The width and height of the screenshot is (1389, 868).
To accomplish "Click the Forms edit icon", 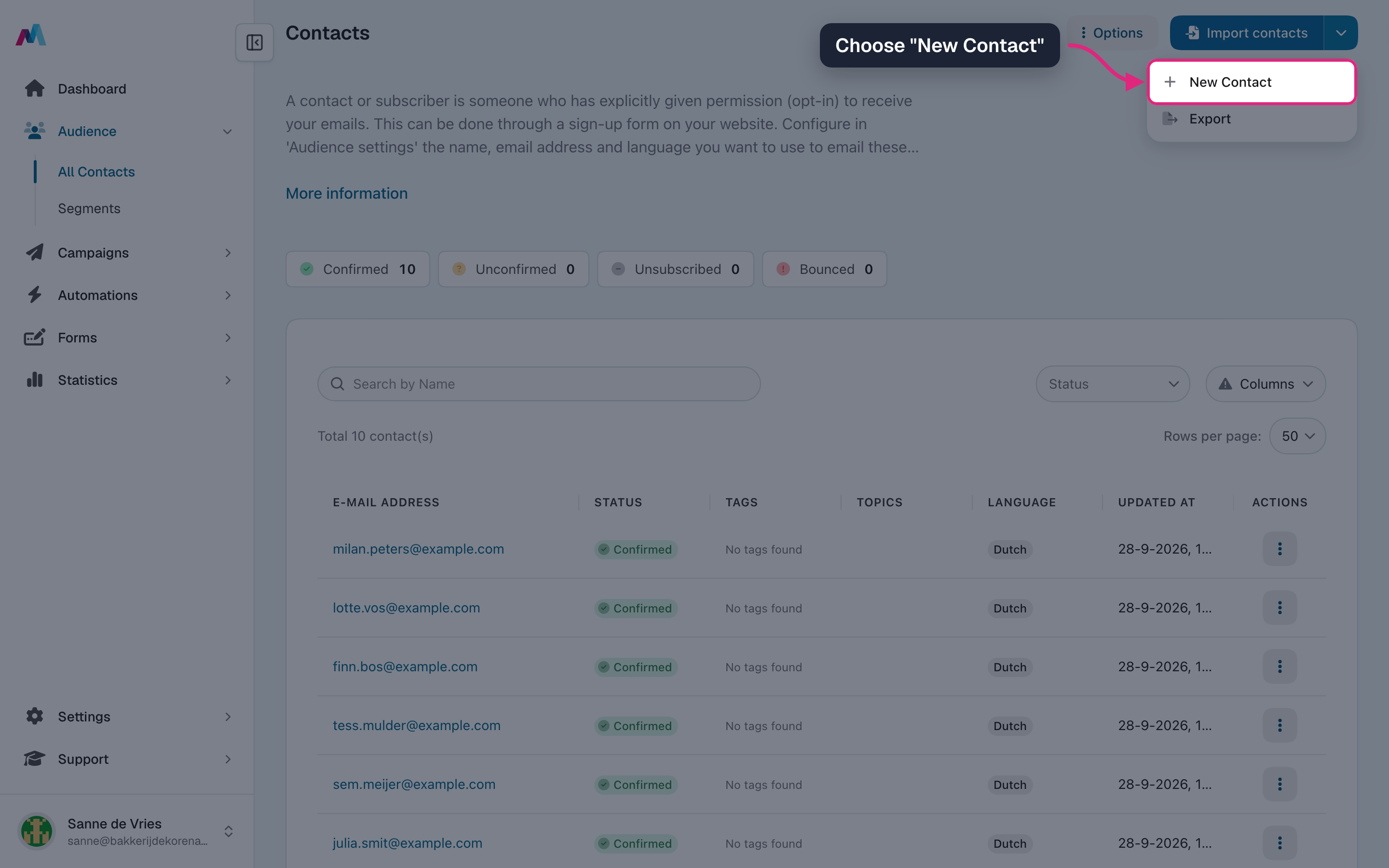I will coord(34,338).
